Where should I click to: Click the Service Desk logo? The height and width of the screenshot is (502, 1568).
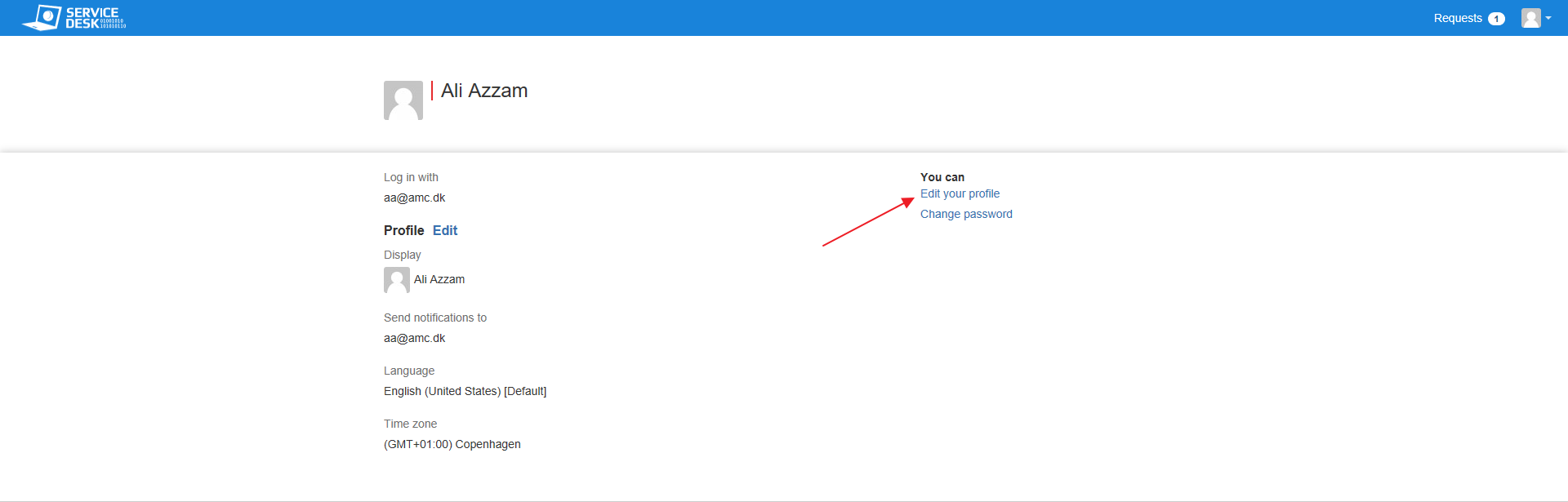tap(74, 17)
